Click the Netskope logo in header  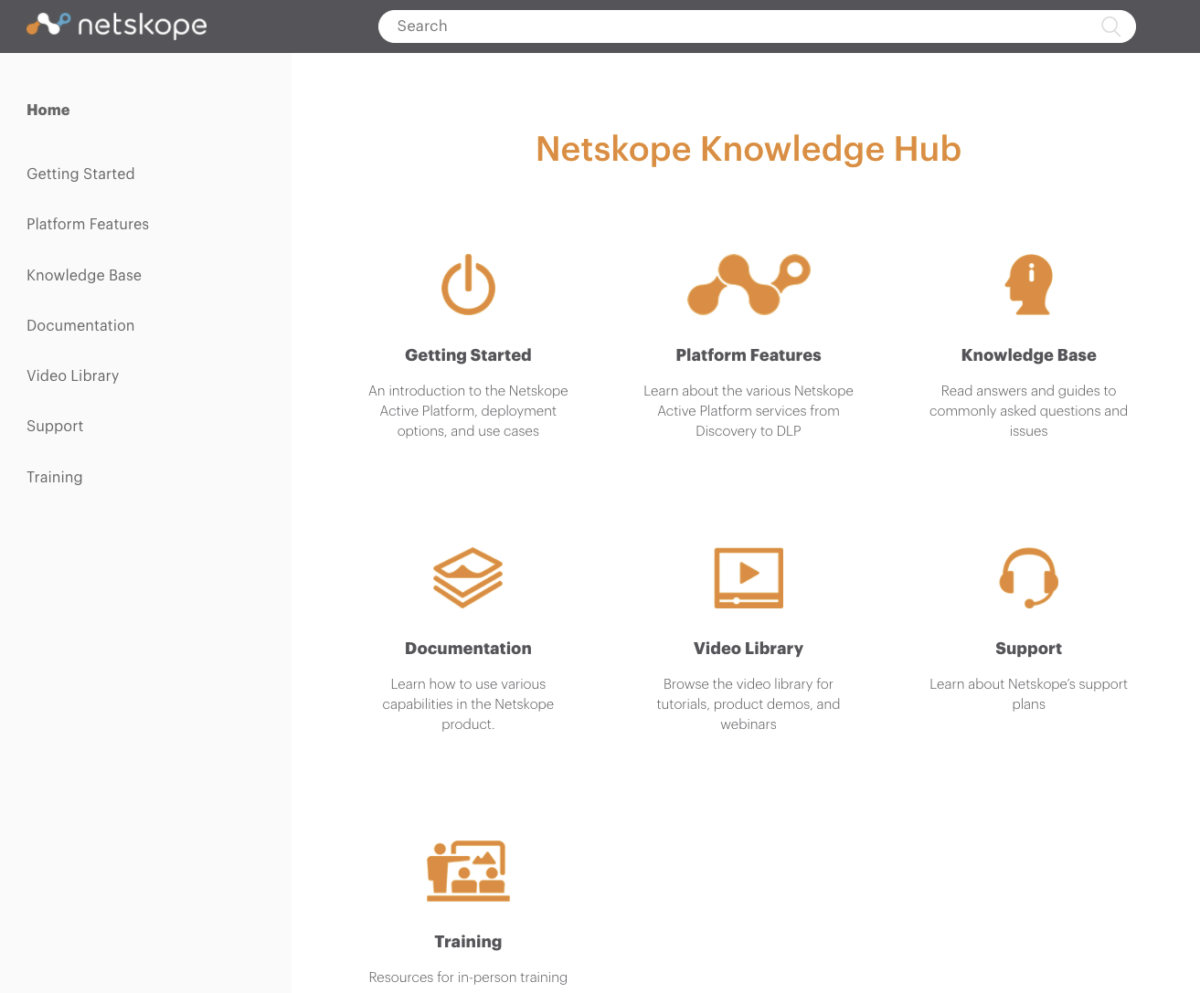[x=116, y=25]
